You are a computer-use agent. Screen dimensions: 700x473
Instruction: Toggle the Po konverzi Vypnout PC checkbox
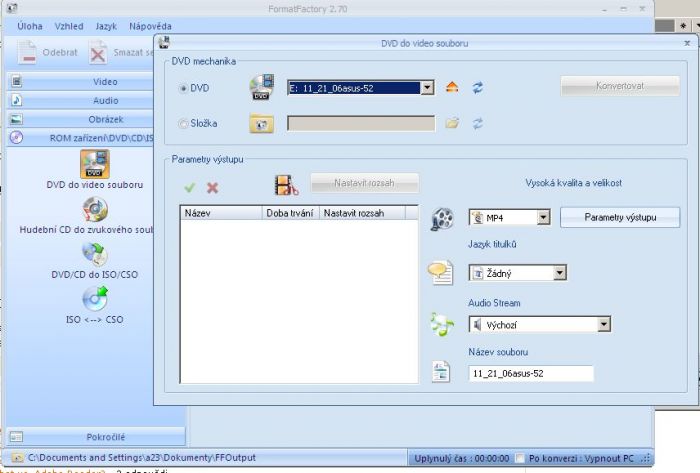[x=519, y=458]
